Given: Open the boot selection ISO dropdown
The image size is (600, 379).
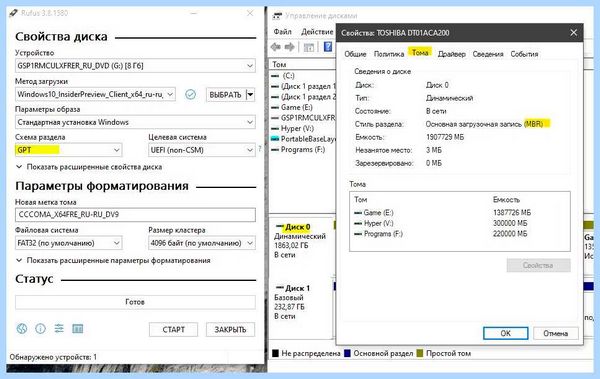Looking at the screenshot, I should point(95,94).
